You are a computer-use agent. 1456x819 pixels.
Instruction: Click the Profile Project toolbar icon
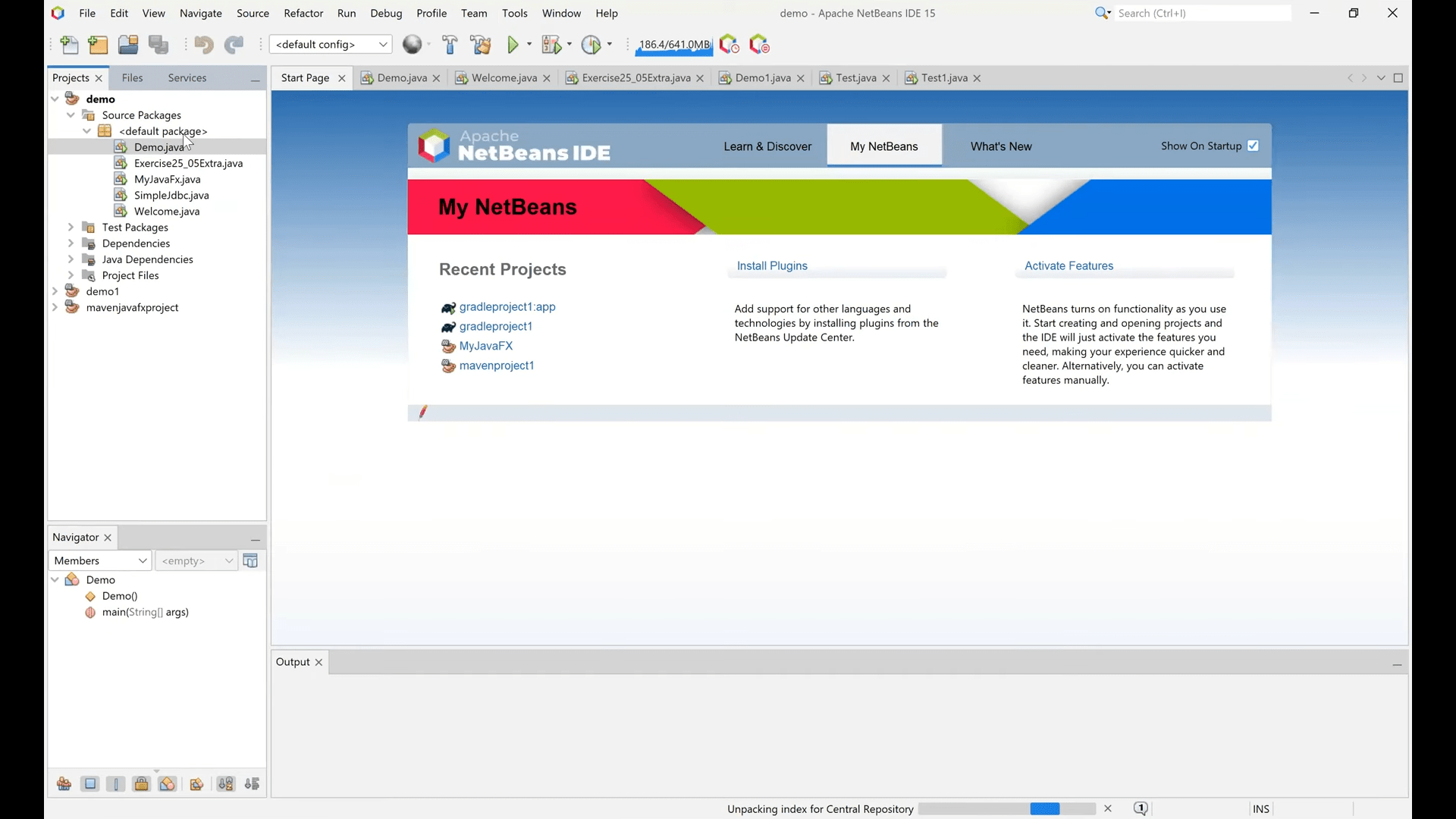click(591, 45)
